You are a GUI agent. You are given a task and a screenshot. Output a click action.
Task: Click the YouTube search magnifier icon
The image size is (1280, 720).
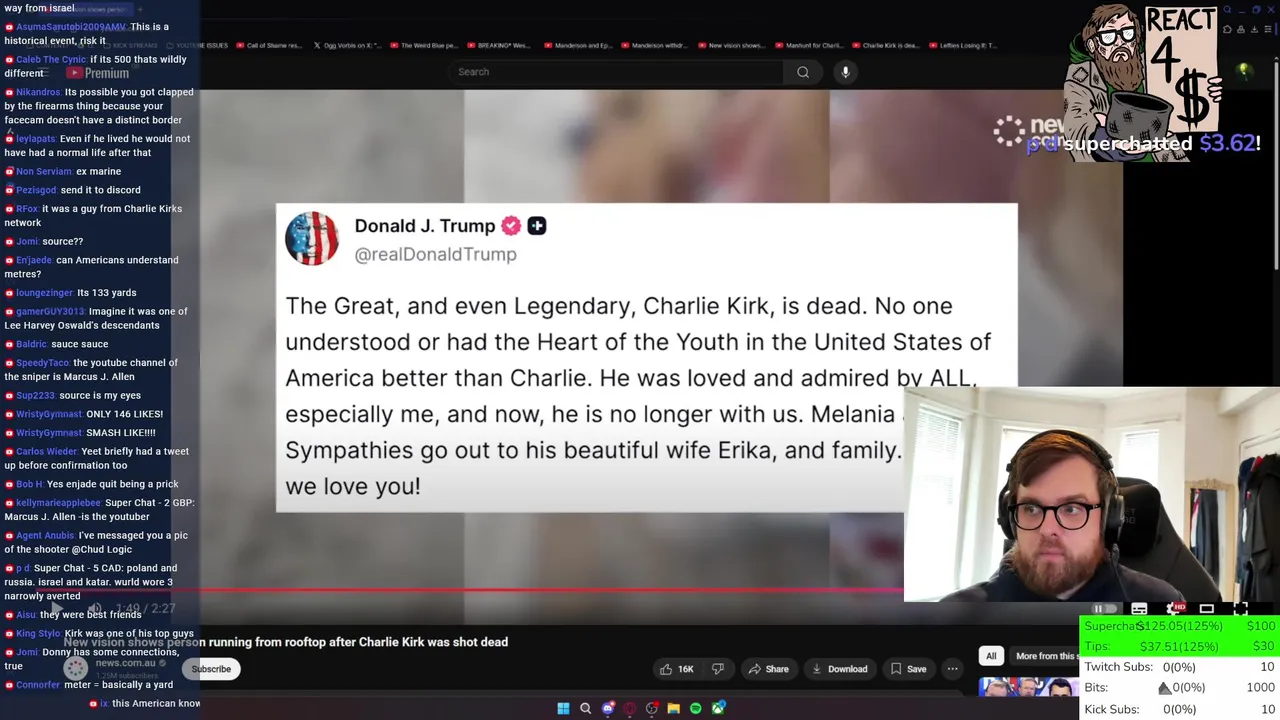(x=803, y=72)
